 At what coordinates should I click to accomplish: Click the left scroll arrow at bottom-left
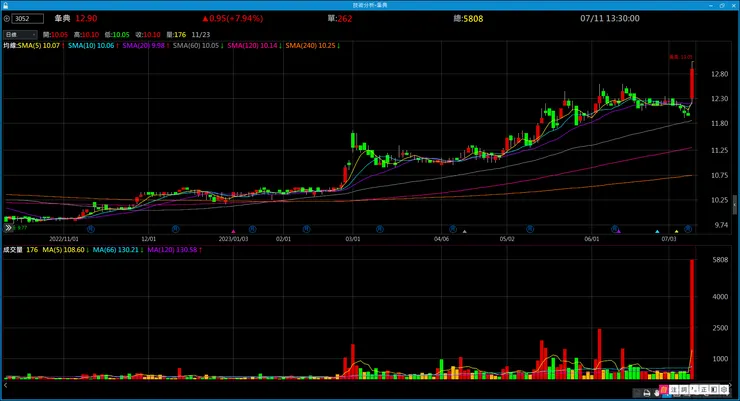[x=5, y=385]
